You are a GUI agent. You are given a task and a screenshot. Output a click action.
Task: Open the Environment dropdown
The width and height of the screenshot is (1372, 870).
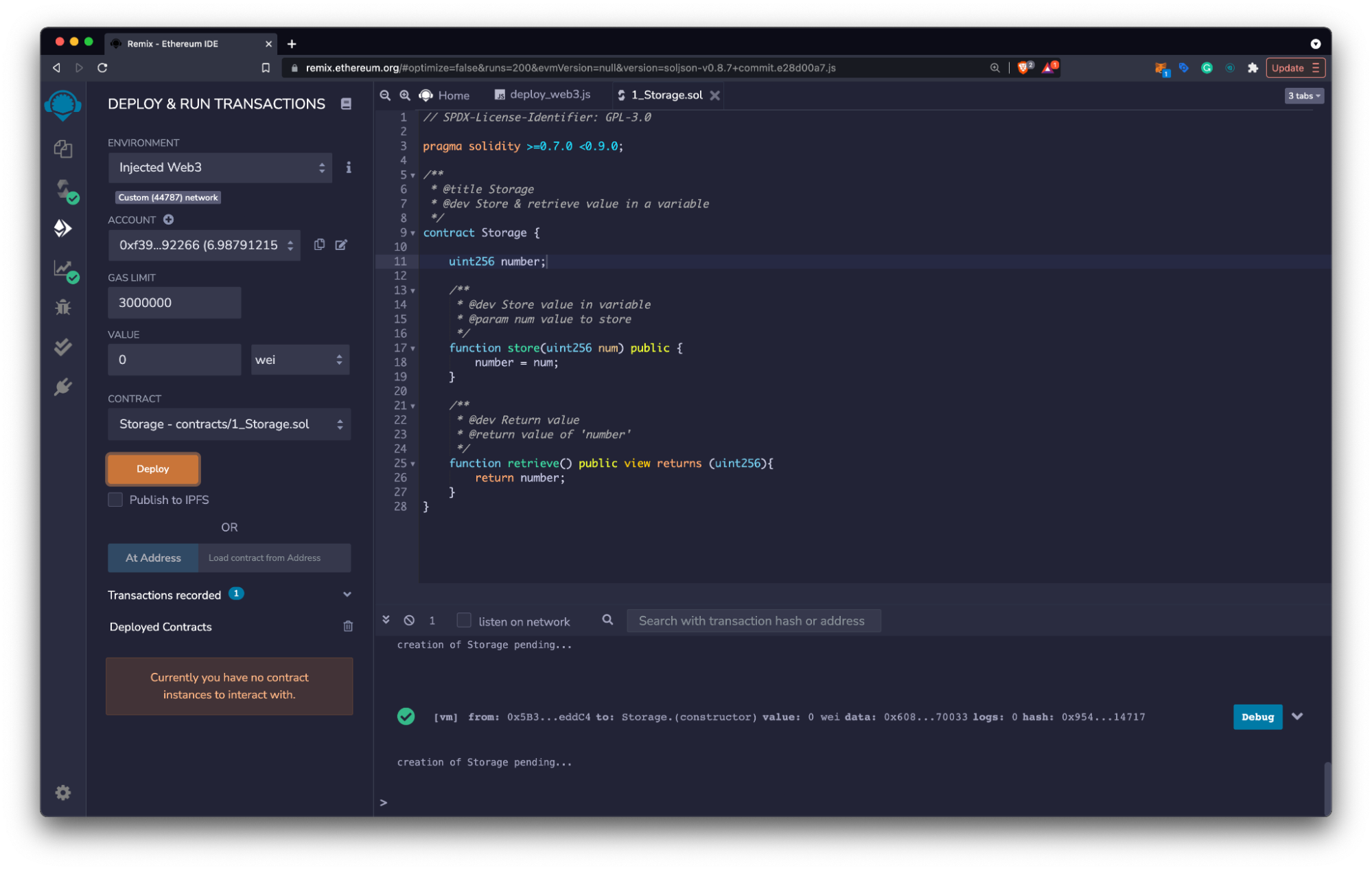coord(220,168)
